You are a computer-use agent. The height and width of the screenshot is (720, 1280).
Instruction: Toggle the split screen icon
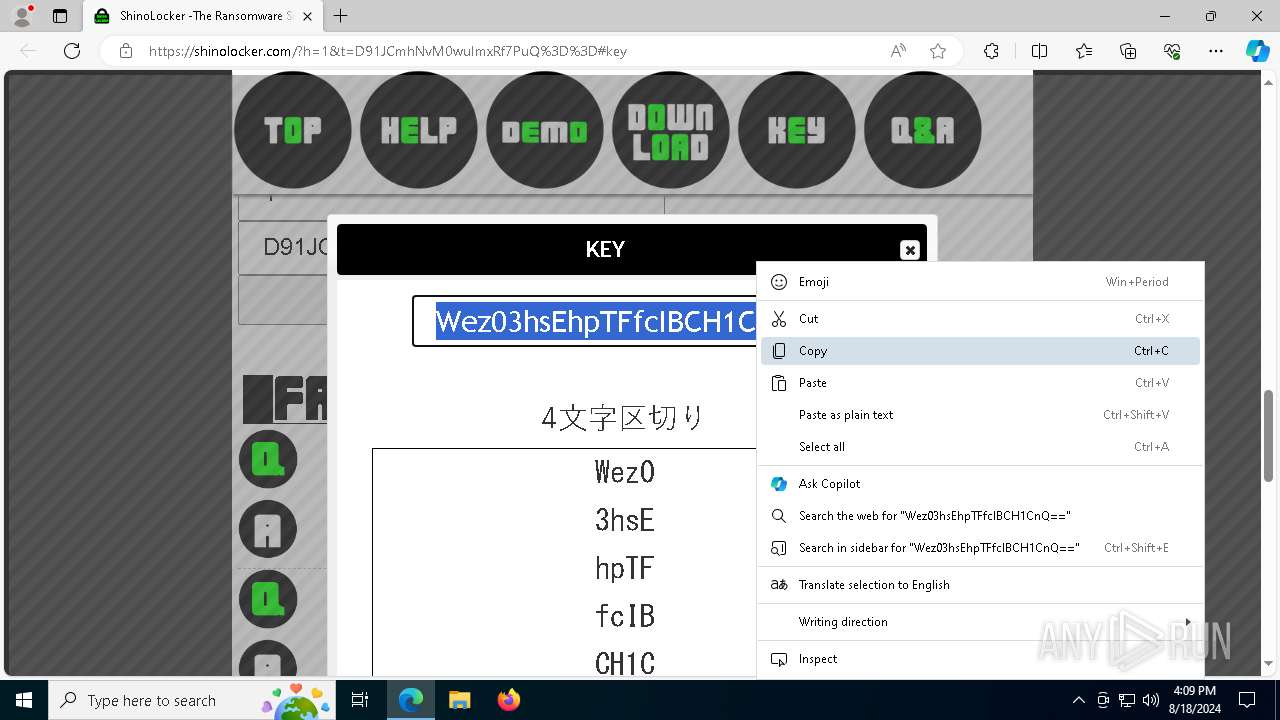tap(1039, 51)
